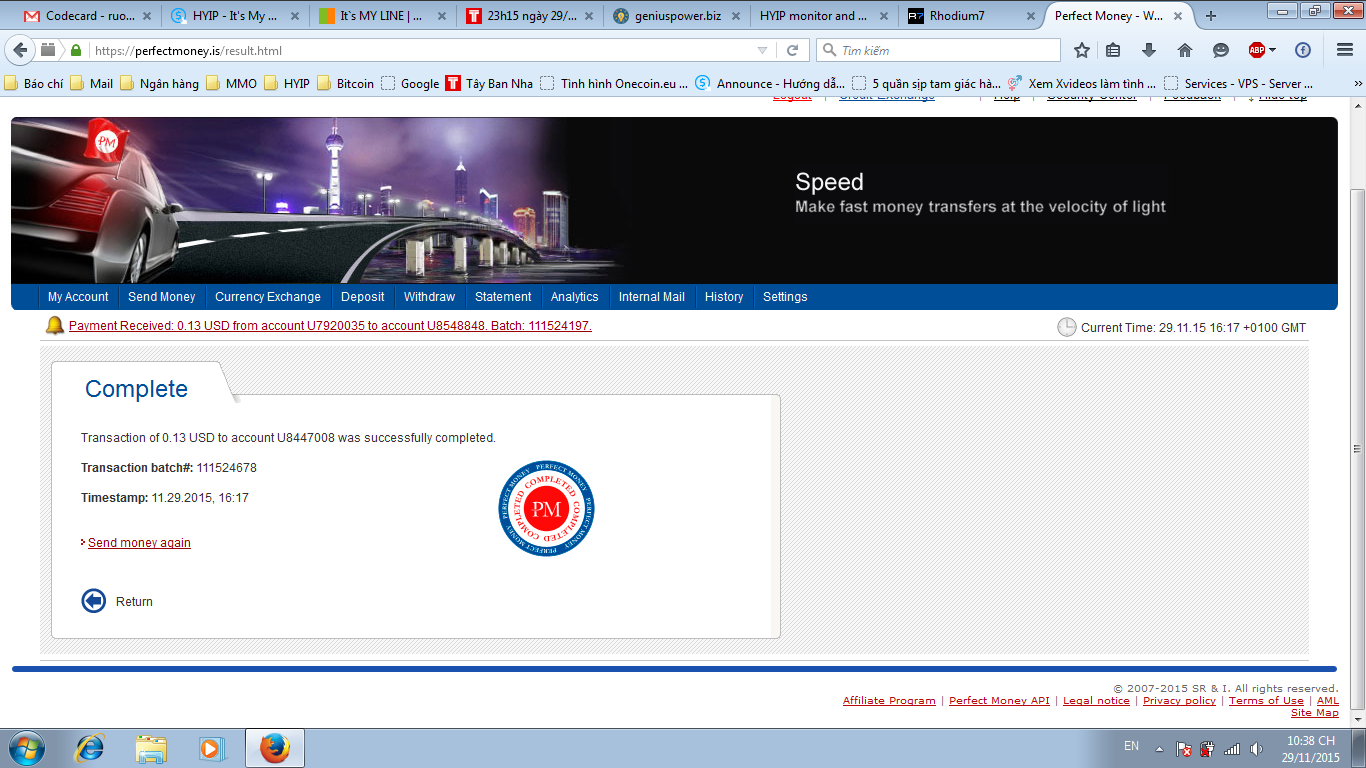Image resolution: width=1366 pixels, height=768 pixels.
Task: Open the Statement menu item
Action: click(503, 297)
